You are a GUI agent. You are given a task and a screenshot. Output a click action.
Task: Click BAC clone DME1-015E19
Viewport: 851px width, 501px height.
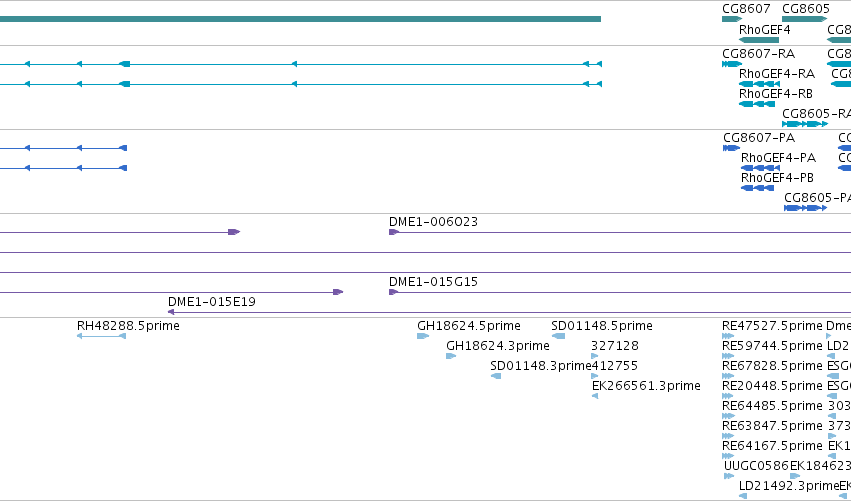[x=509, y=313]
